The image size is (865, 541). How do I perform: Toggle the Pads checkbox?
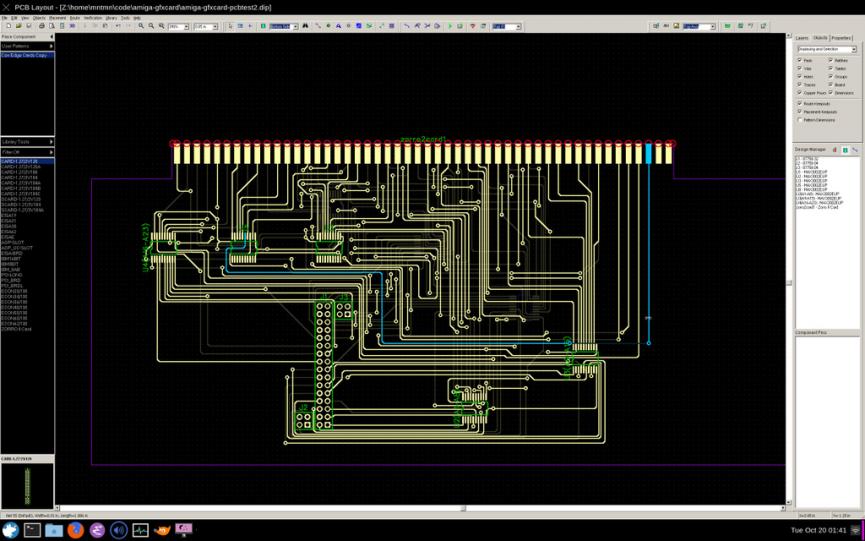click(x=800, y=61)
